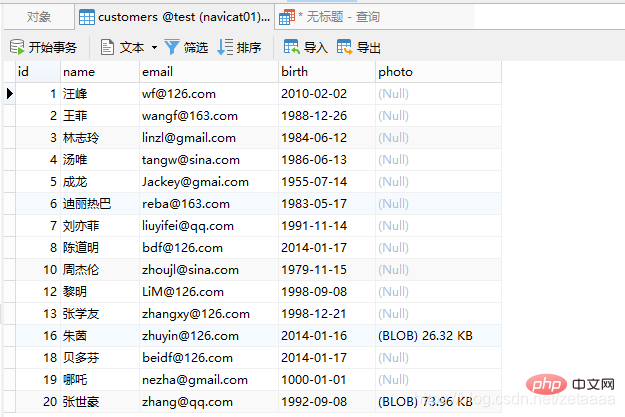Select the birth cell 1979-11-15

327,270
